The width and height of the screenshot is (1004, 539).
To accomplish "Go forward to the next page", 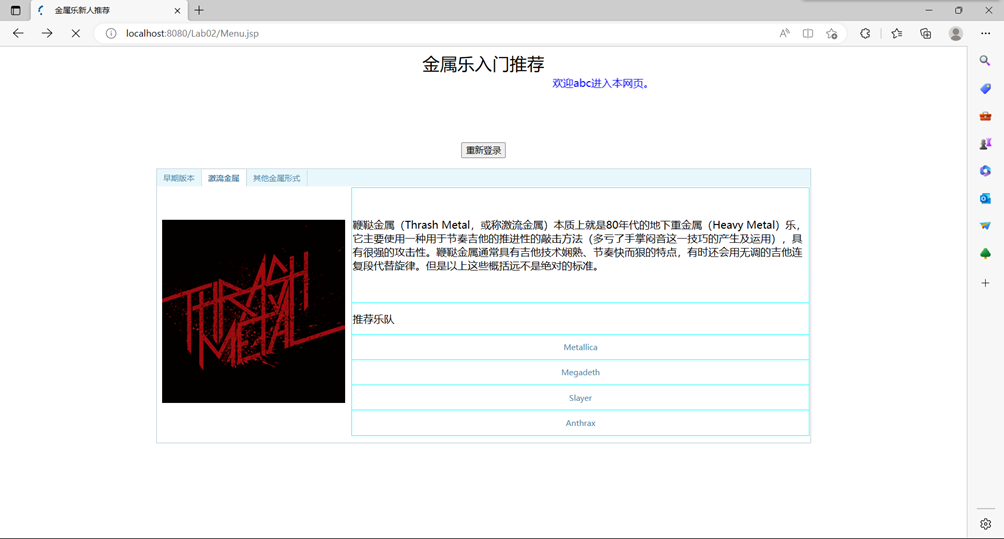I will coord(47,33).
